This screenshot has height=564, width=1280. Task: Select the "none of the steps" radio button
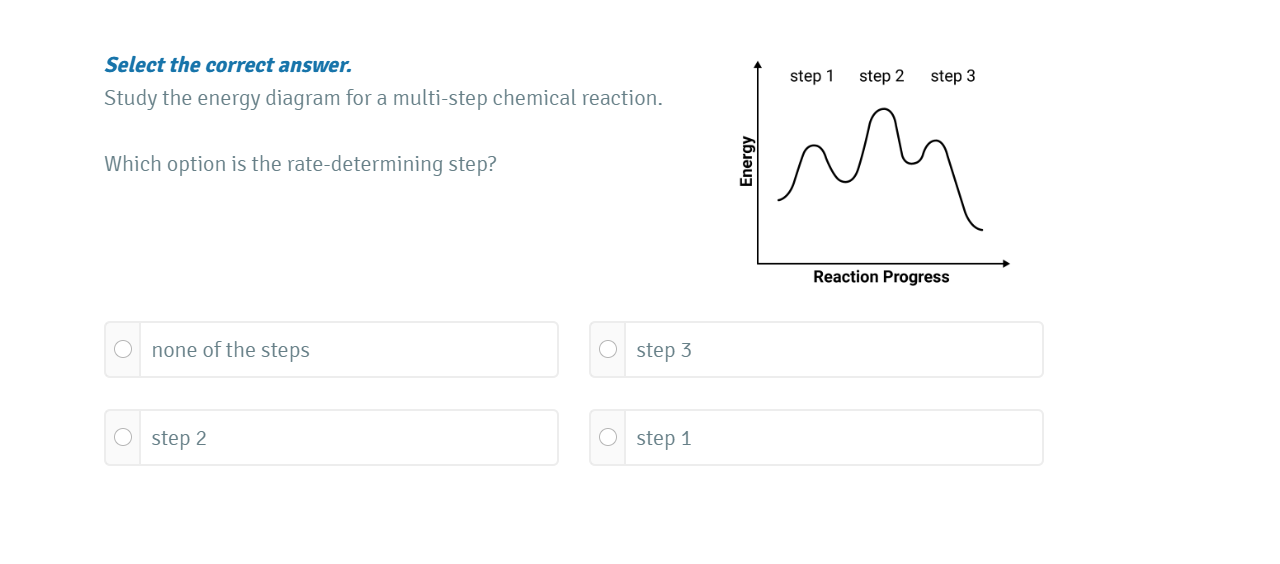[x=123, y=349]
